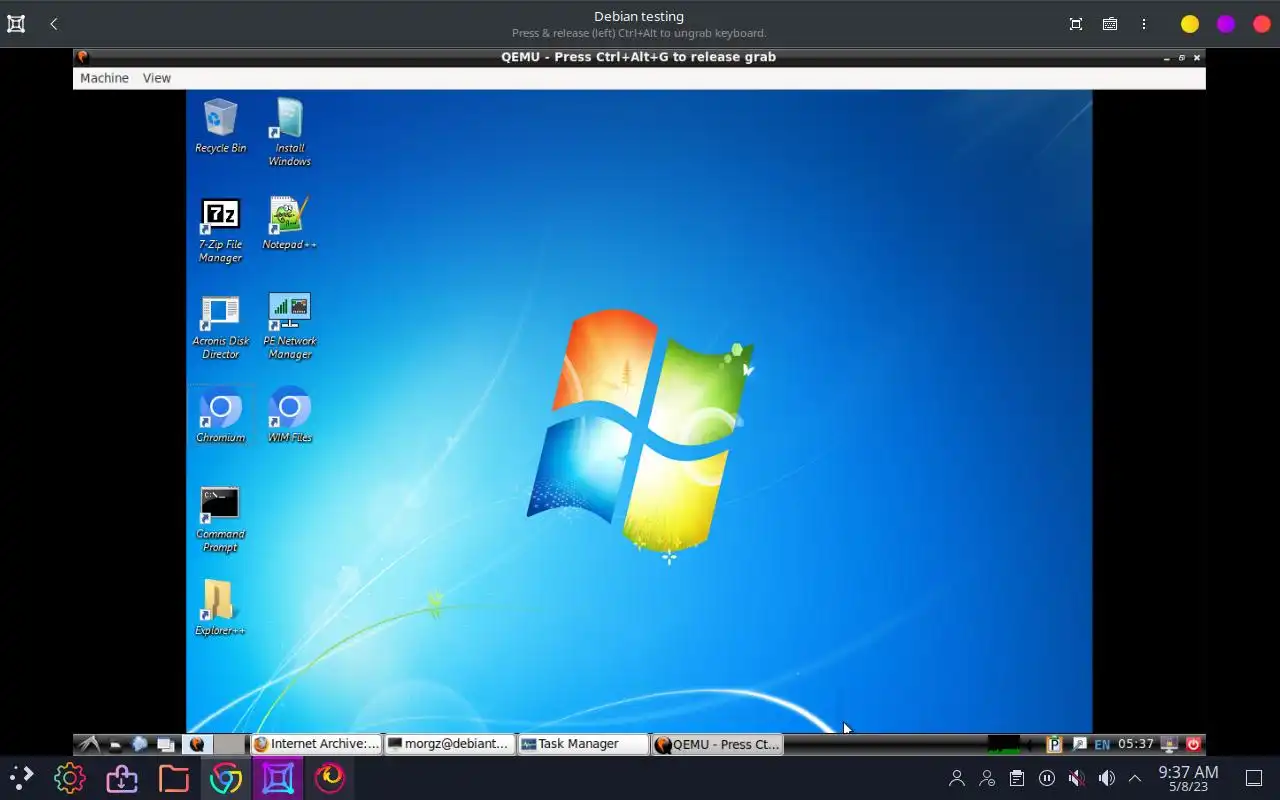Open the Notepad++ desktop shortcut
Image resolution: width=1280 pixels, height=800 pixels.
[289, 223]
